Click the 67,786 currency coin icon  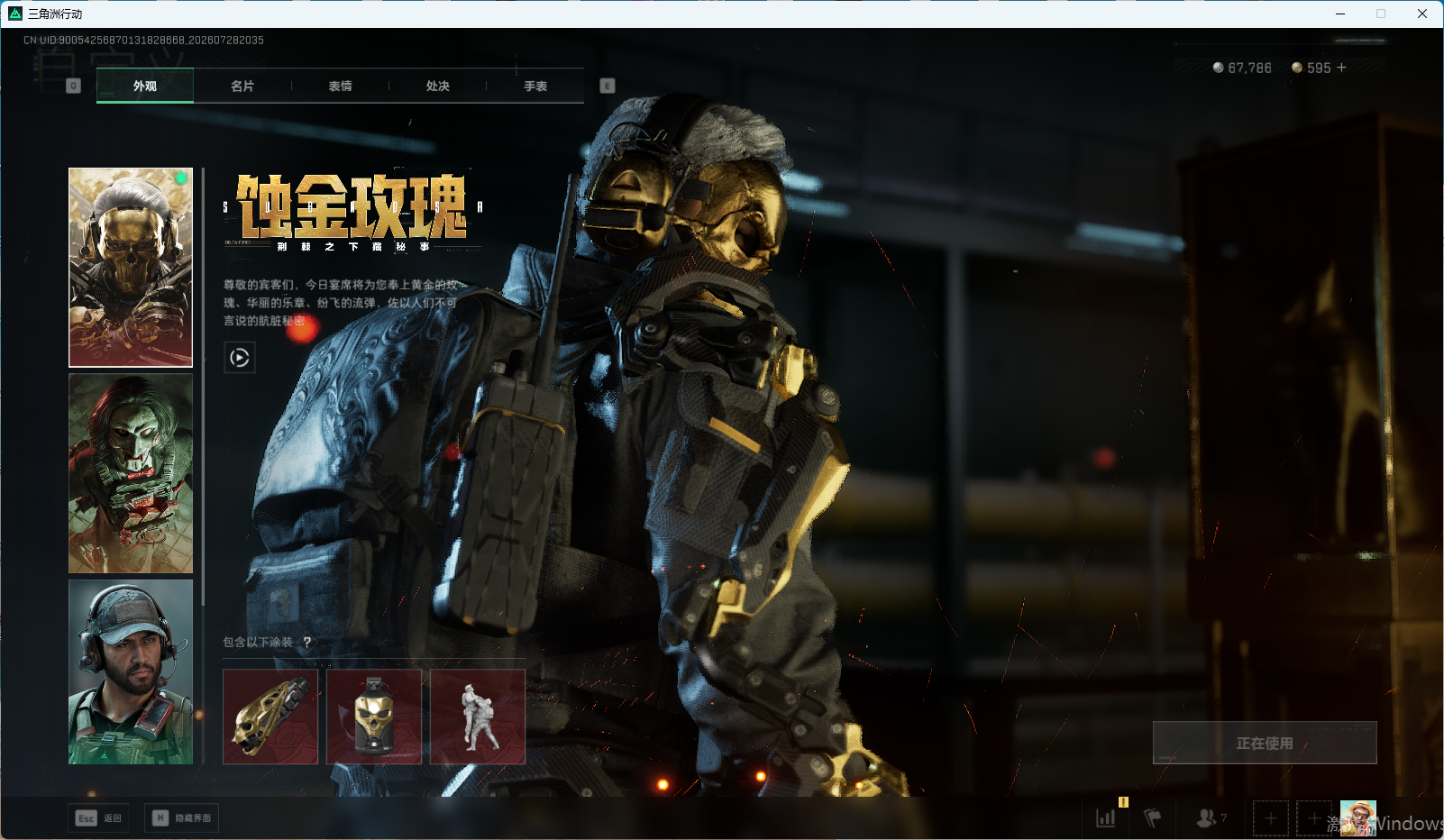coord(1219,68)
